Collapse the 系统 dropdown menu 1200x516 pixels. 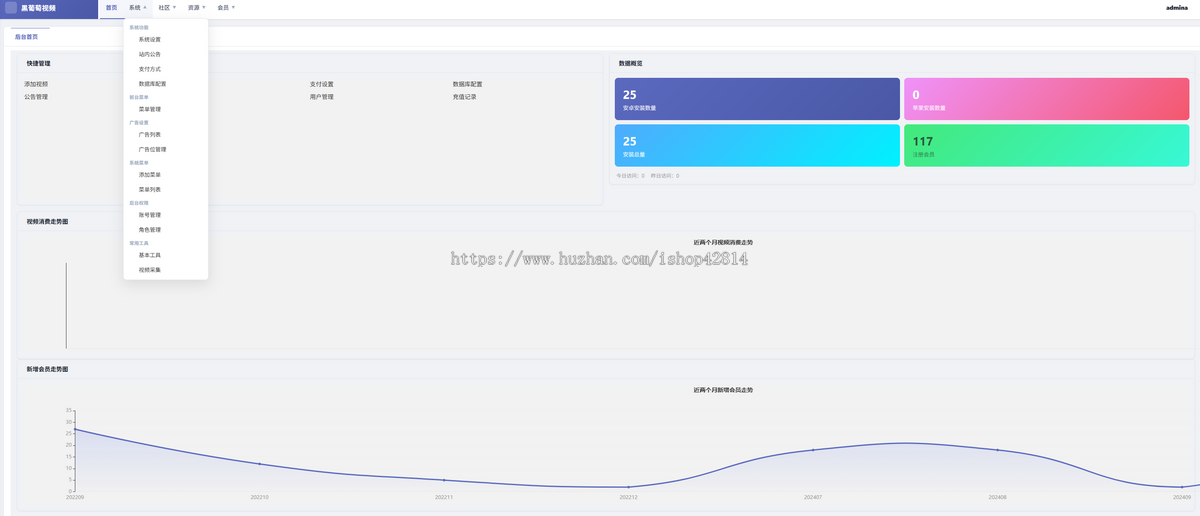(137, 7)
